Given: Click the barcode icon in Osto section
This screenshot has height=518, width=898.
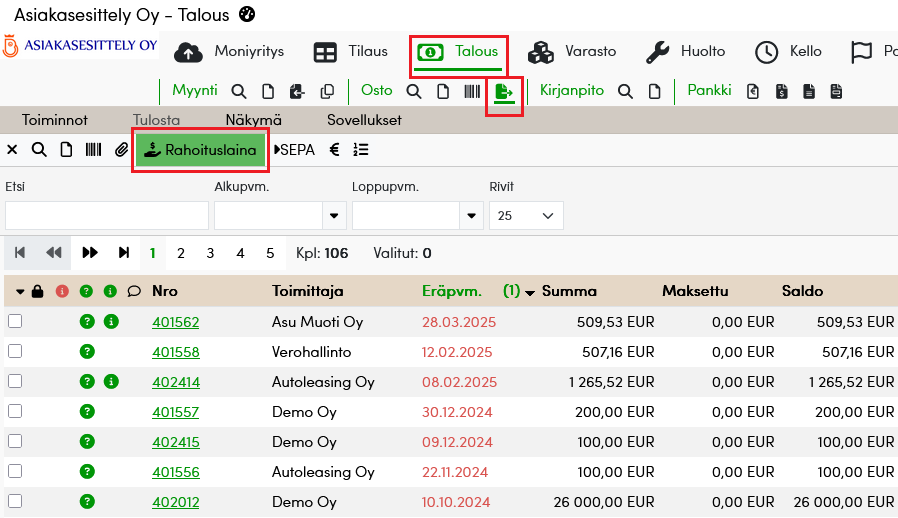Looking at the screenshot, I should point(471,91).
